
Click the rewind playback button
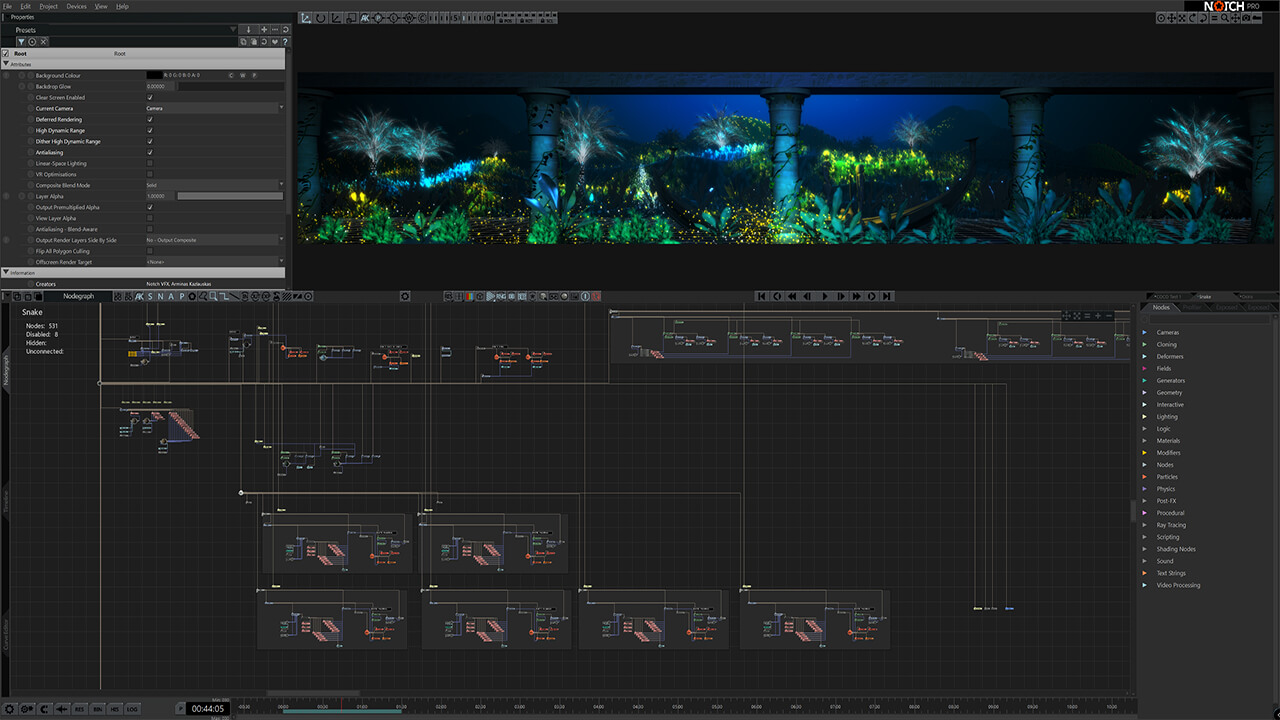[792, 296]
